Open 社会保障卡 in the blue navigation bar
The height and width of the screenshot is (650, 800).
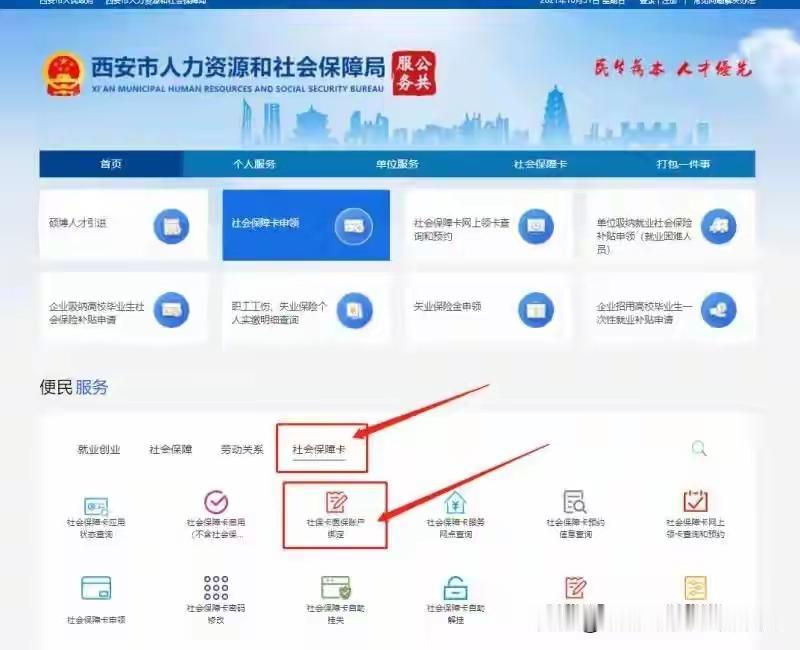540,164
